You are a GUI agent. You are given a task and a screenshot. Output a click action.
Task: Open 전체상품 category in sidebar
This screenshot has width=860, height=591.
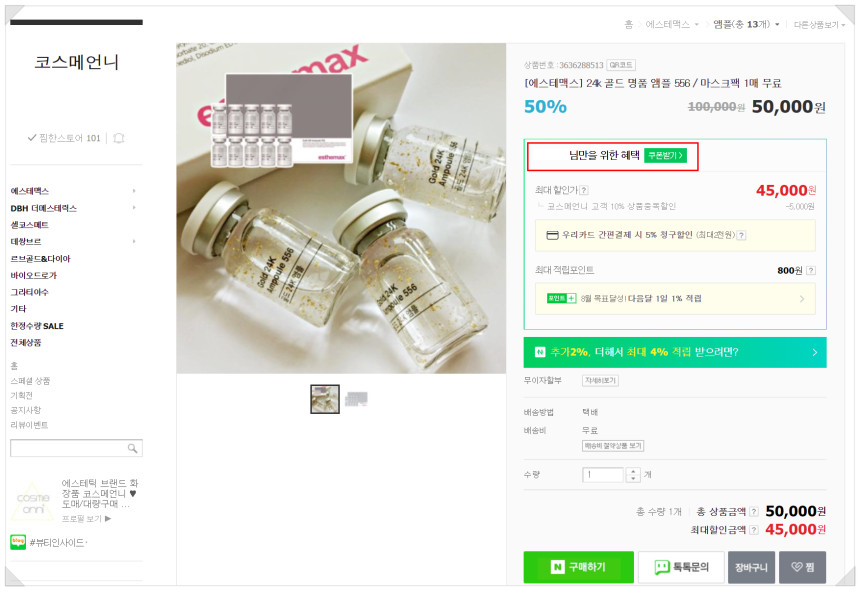pos(26,343)
